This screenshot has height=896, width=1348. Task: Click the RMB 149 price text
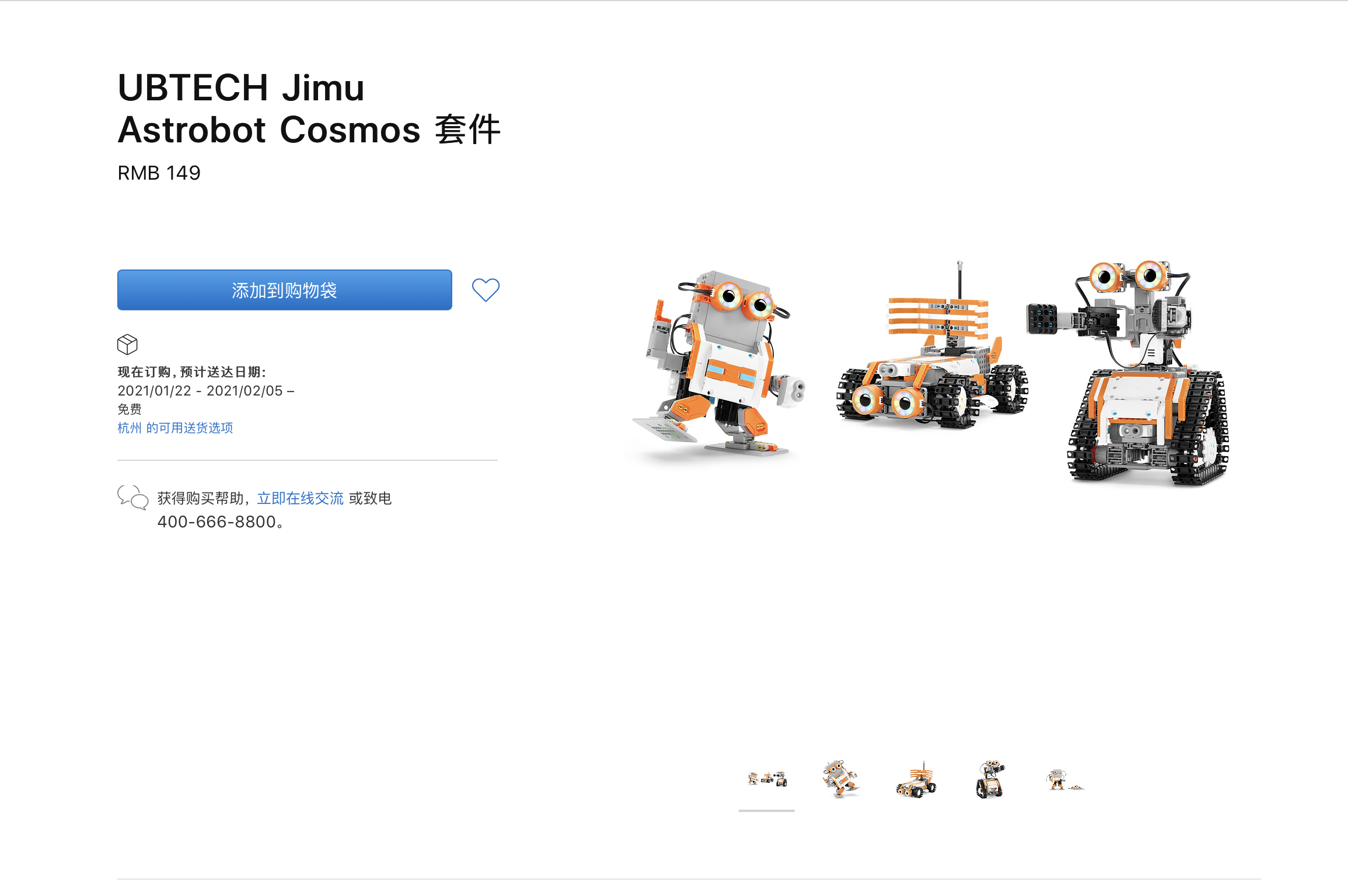click(159, 173)
